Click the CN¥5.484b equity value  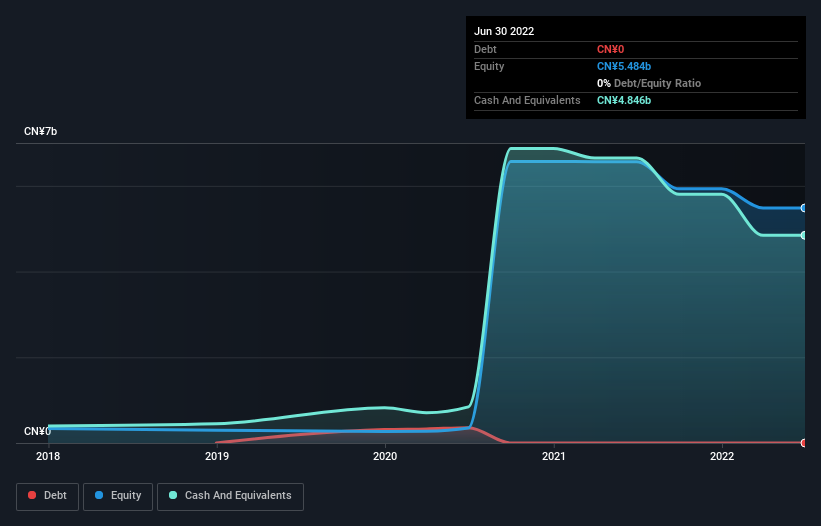(x=624, y=66)
